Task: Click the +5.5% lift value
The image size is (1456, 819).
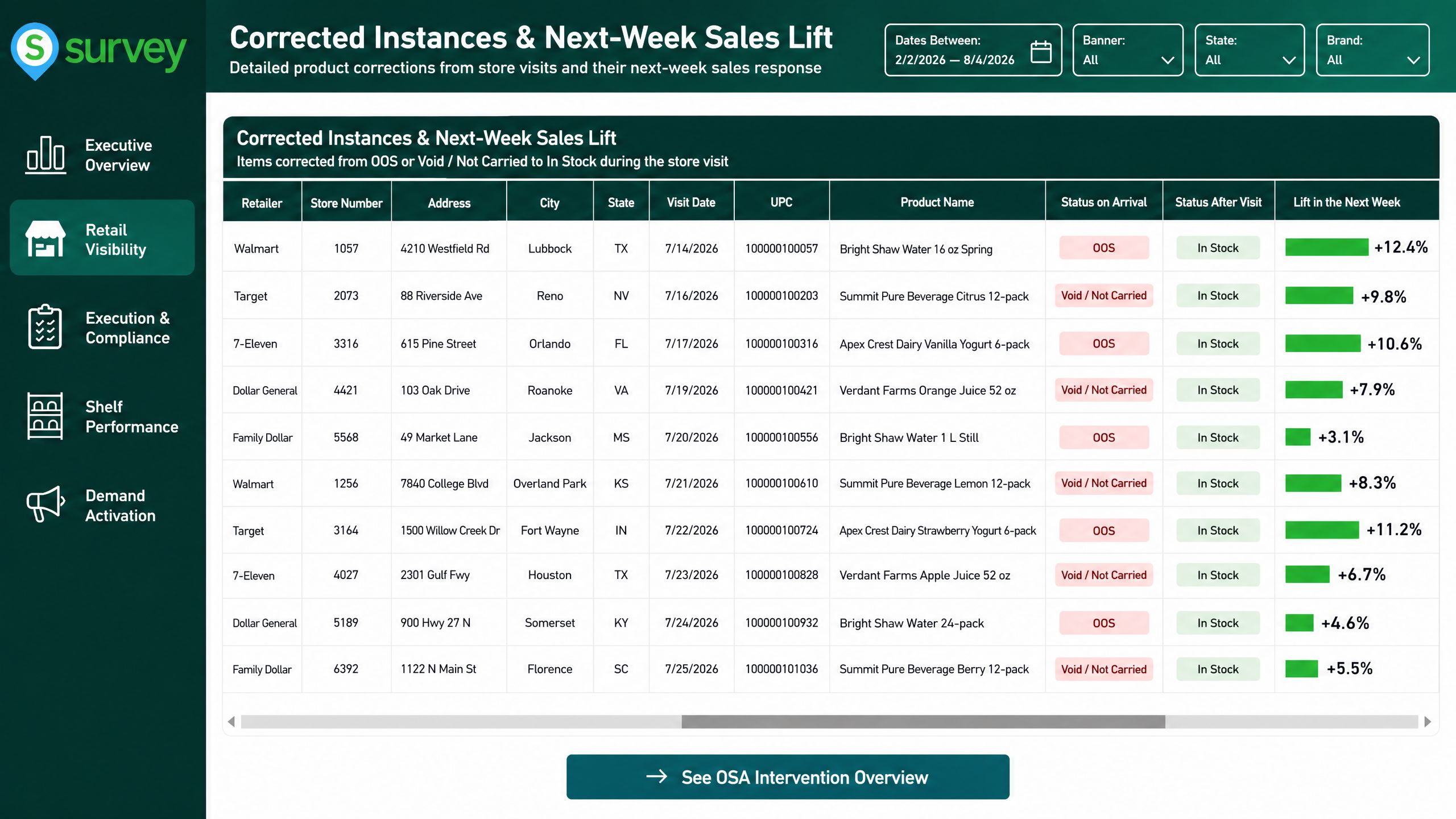Action: click(1350, 668)
